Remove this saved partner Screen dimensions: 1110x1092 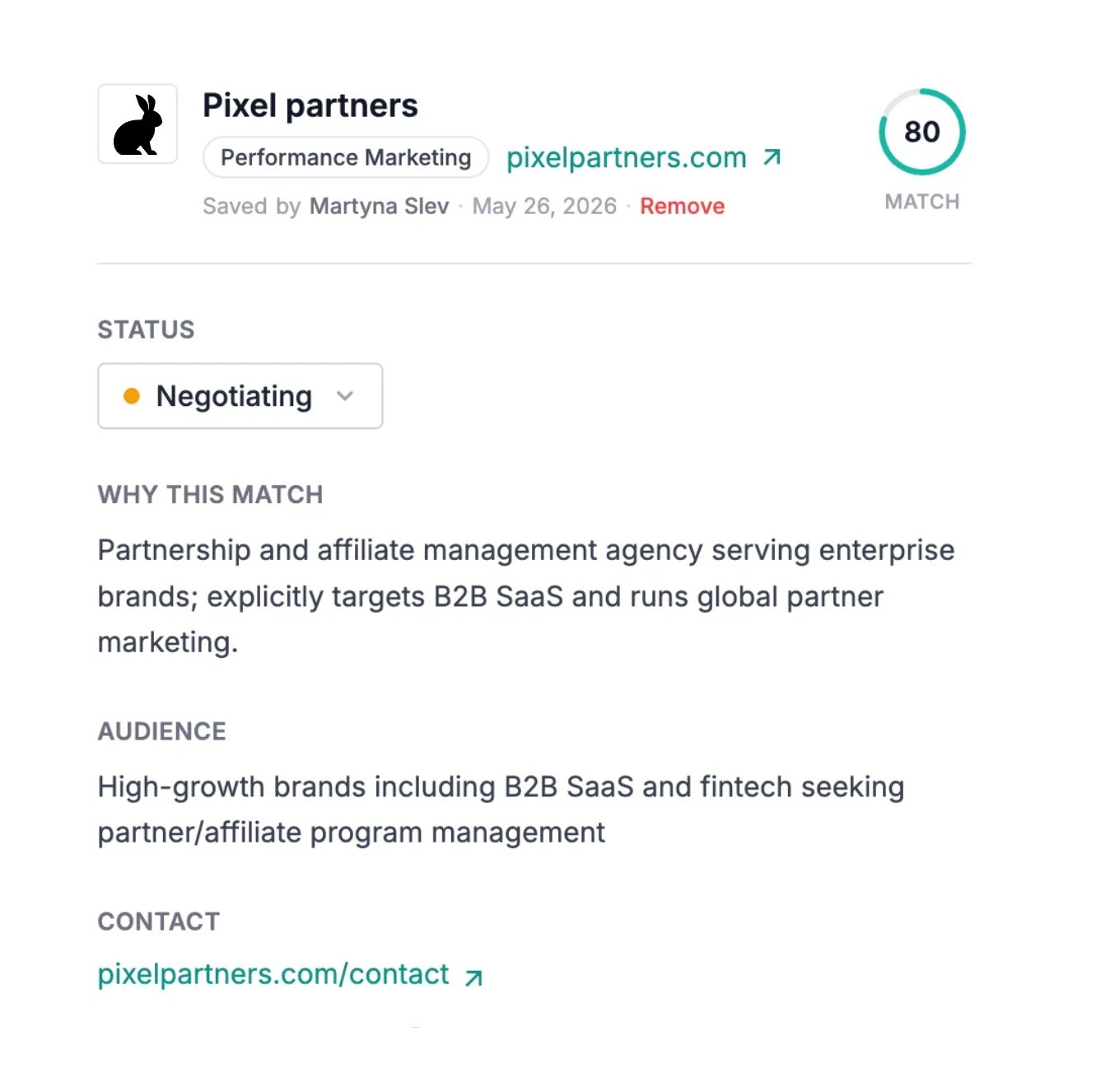pos(683,206)
